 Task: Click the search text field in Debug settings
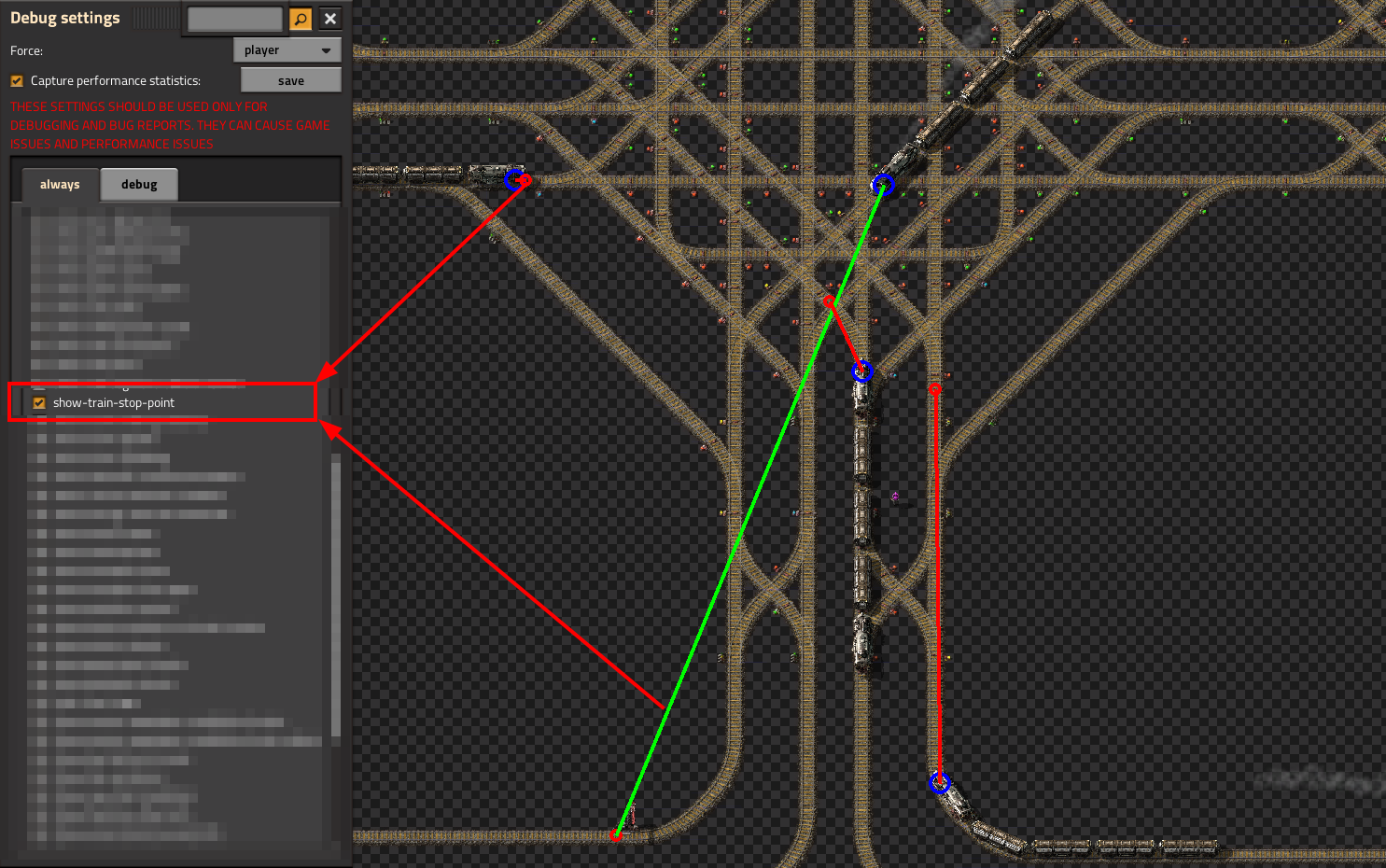click(x=235, y=19)
